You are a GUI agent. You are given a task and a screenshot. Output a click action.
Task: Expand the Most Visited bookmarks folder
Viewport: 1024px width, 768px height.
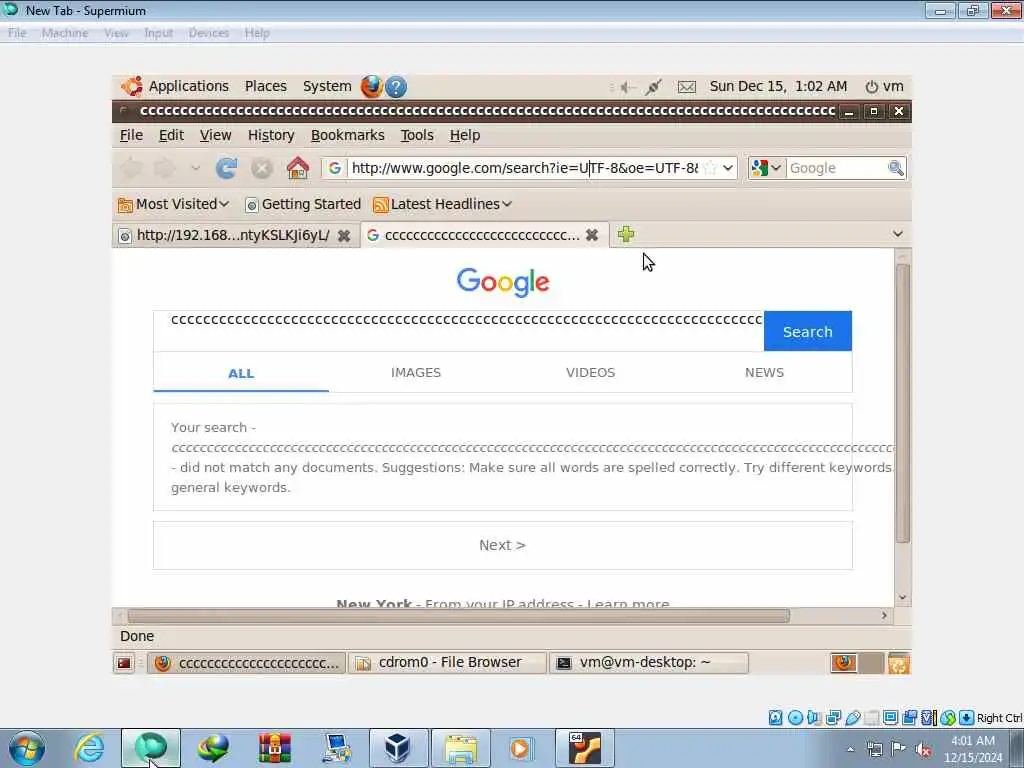point(174,204)
